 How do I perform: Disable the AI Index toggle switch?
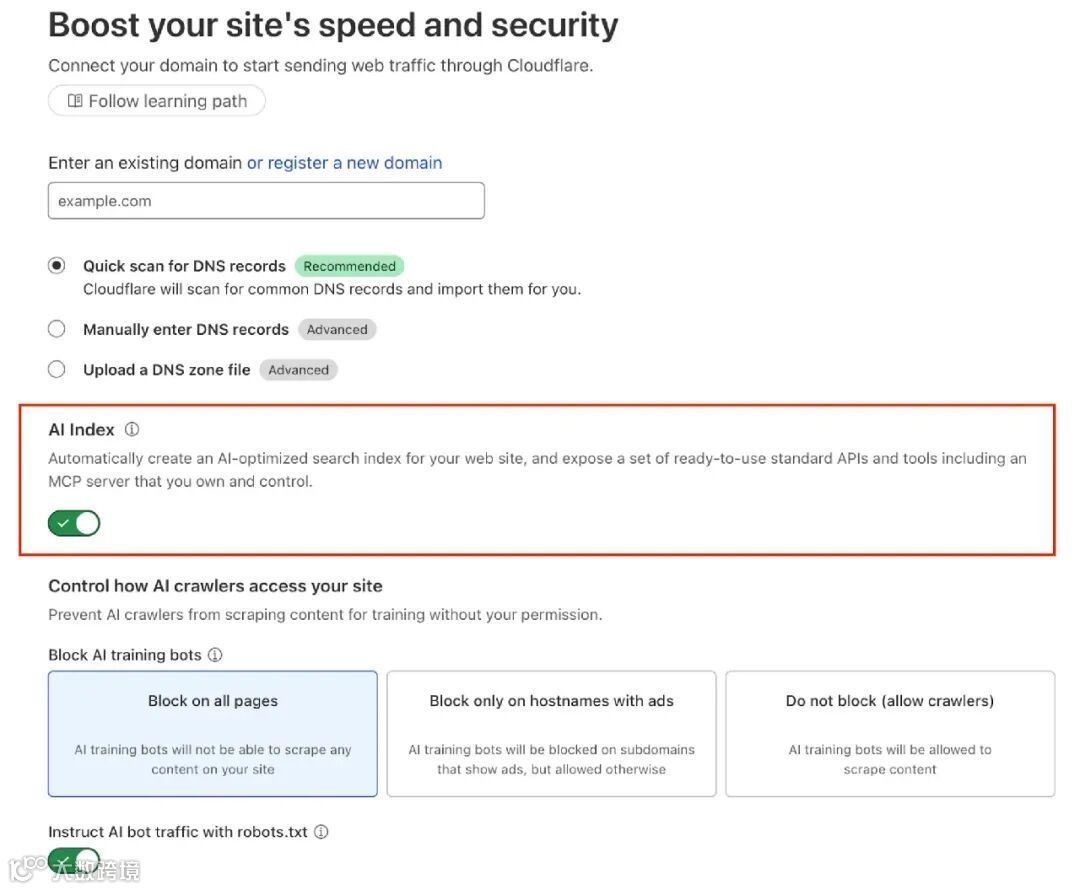pos(74,523)
